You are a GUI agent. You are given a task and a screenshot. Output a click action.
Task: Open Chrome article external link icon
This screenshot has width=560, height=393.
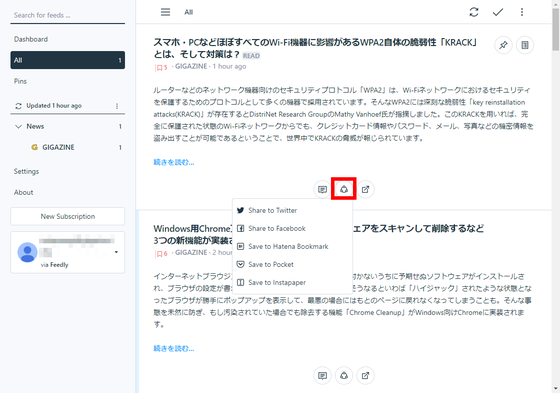365,375
